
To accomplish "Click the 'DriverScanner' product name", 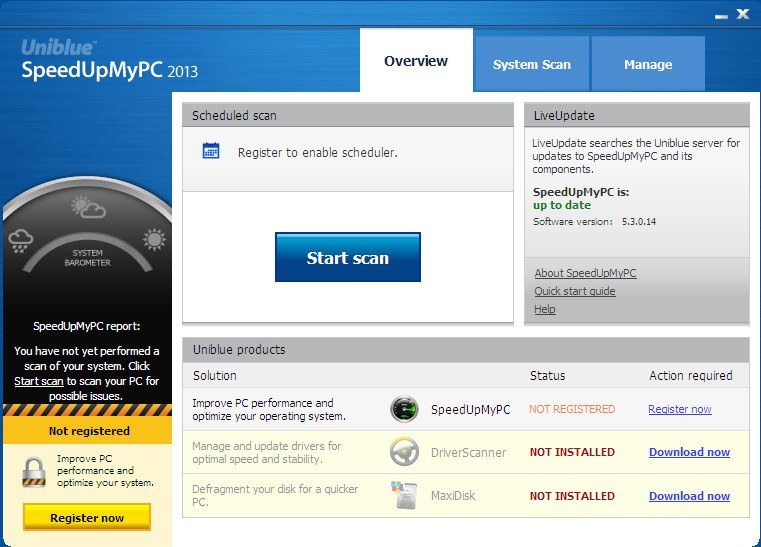I will (x=468, y=452).
